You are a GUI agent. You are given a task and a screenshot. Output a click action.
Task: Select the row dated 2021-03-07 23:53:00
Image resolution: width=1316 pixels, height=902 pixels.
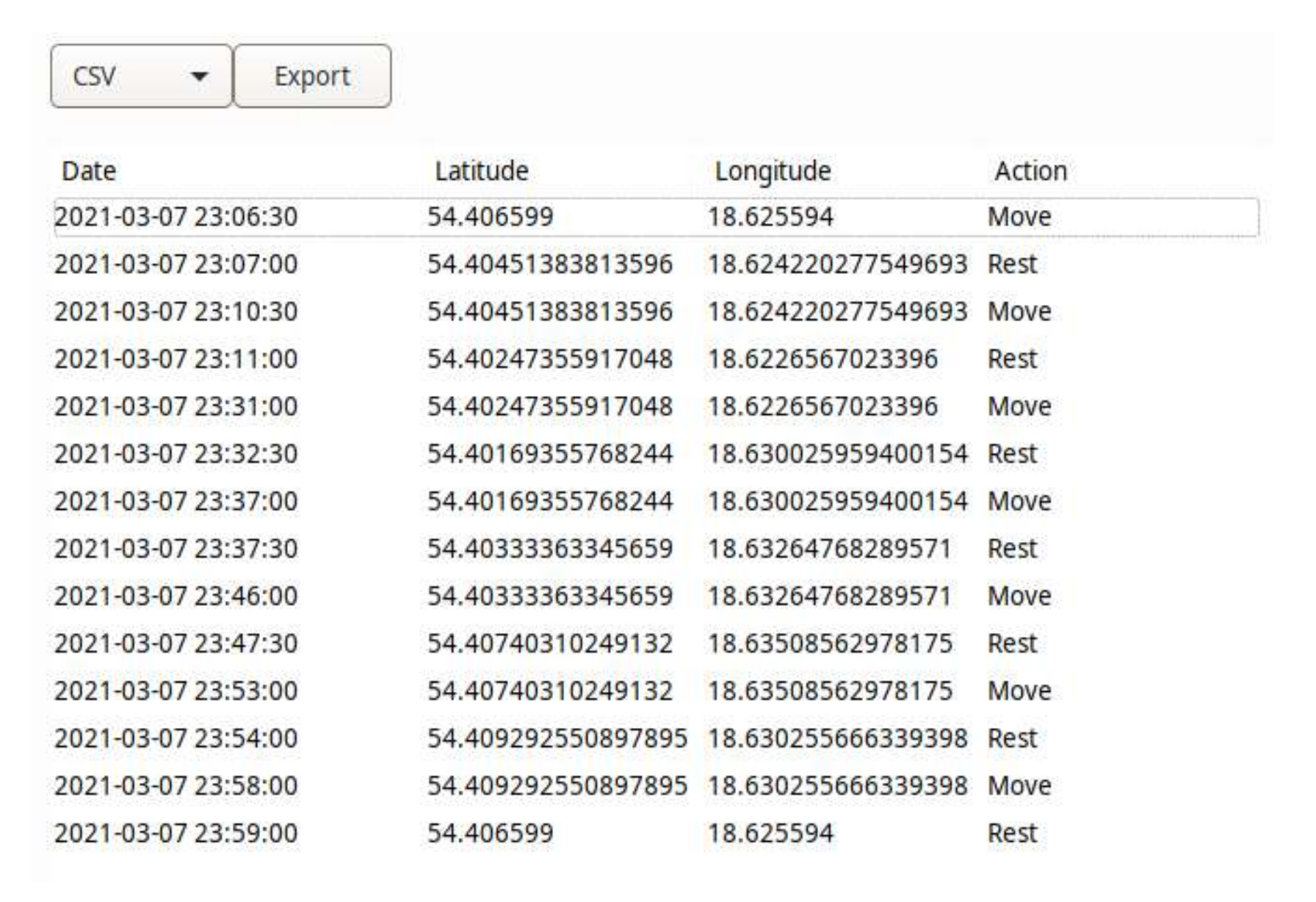pyautogui.click(x=176, y=691)
